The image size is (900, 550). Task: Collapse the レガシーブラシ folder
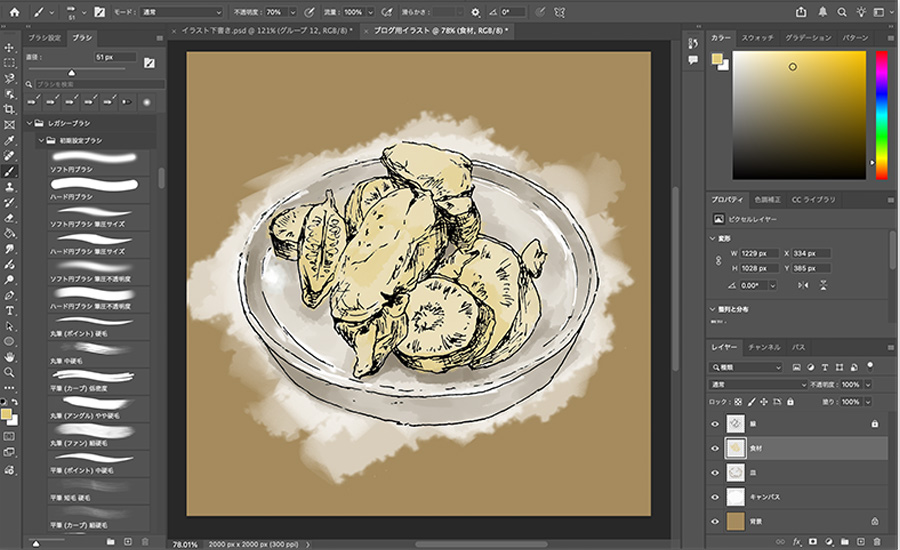[x=30, y=122]
